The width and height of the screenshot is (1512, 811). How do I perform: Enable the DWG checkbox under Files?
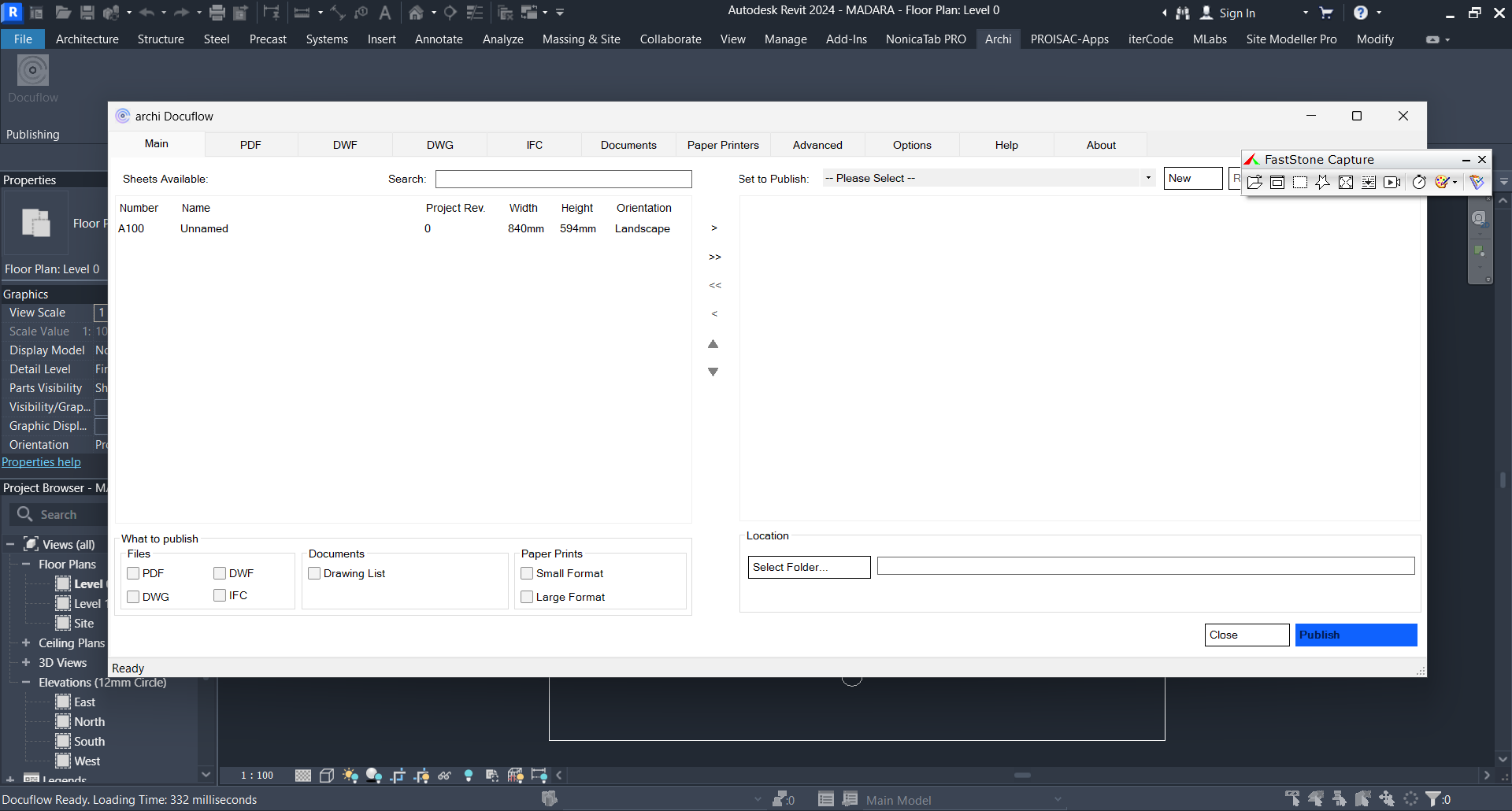point(133,597)
